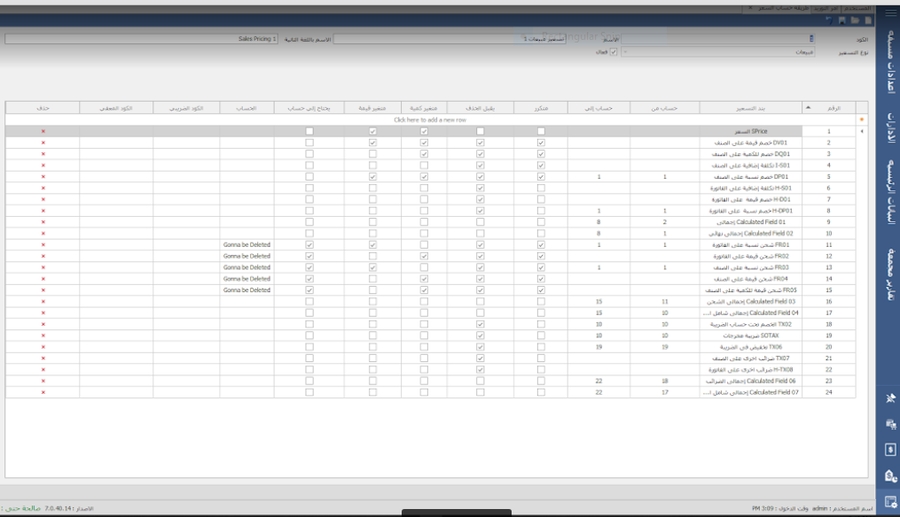The width and height of the screenshot is (900, 517).
Task: Click the red X on FR01 row
Action: coord(43,244)
